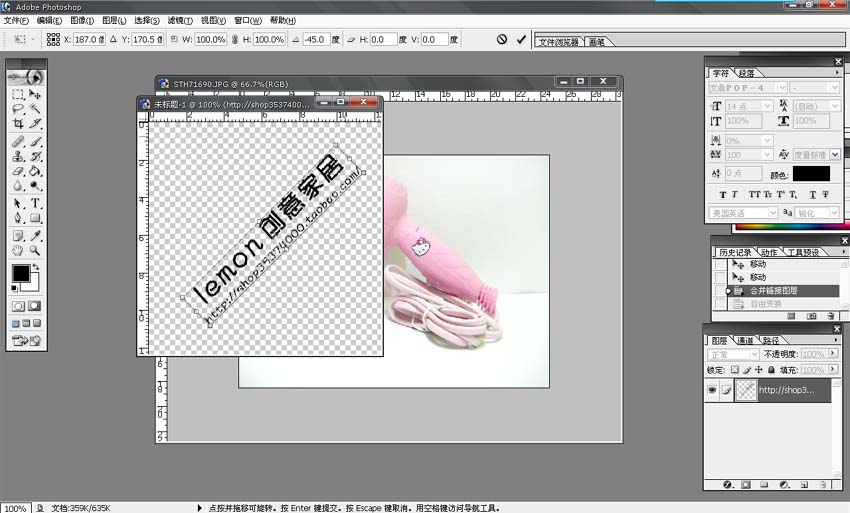Screen dimensions: 850x513
Task: Select the Clone Stamp tool
Action: (x=18, y=157)
